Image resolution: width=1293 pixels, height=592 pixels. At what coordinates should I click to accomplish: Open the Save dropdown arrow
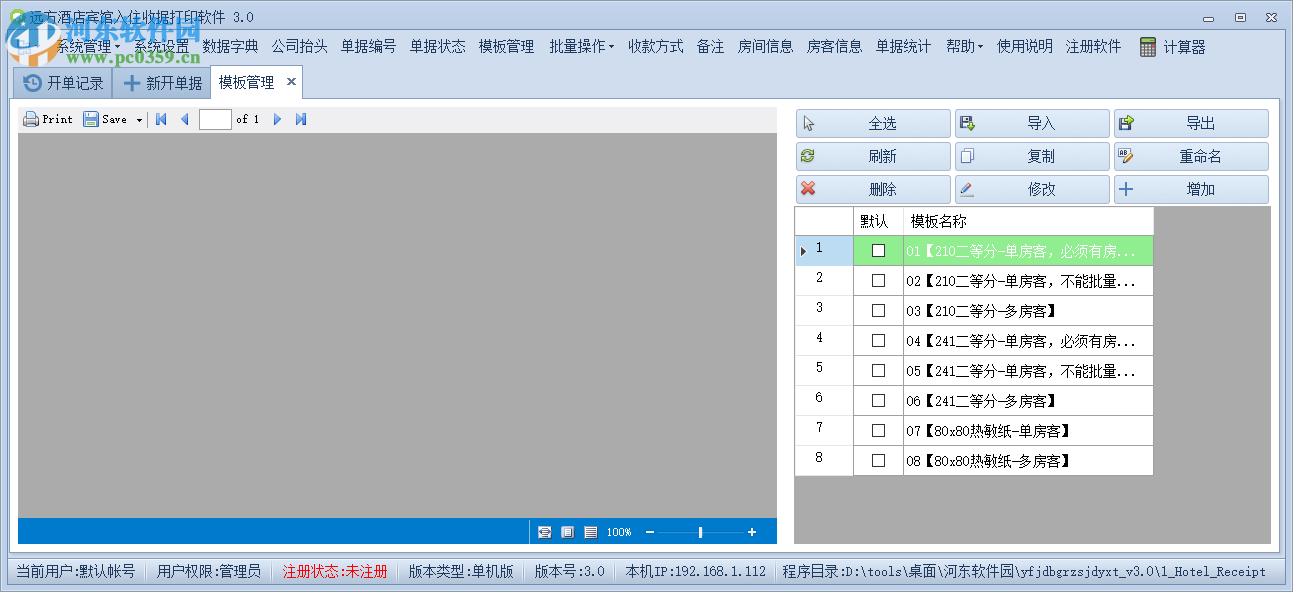139,120
